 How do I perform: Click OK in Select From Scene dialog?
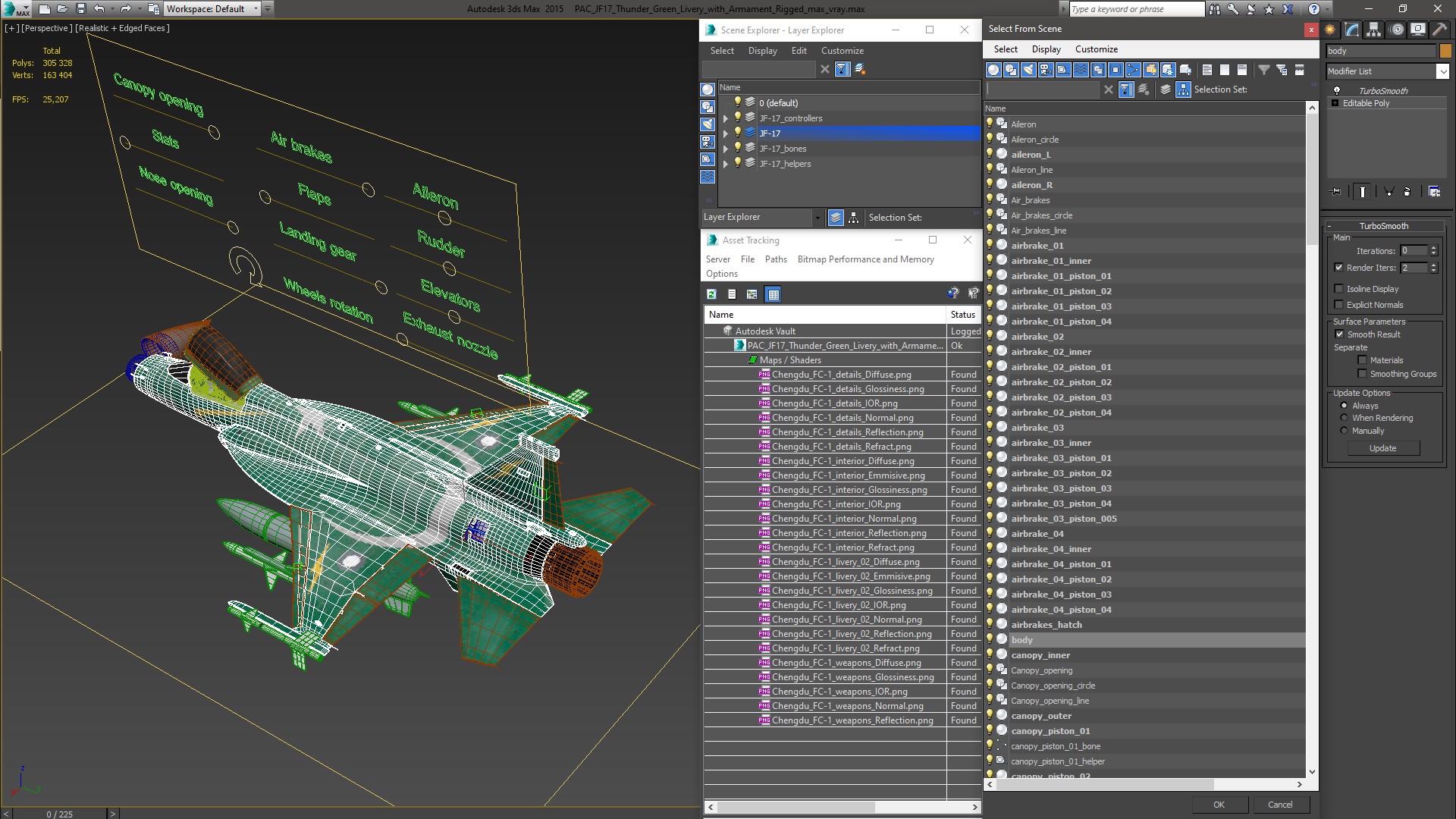[x=1219, y=805]
